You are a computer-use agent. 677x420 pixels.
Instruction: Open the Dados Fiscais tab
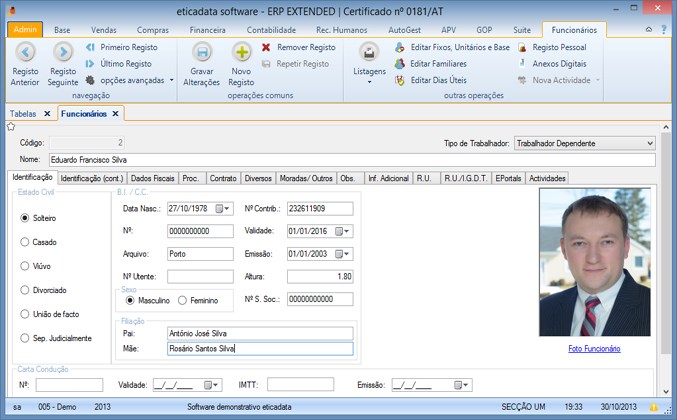[154, 178]
